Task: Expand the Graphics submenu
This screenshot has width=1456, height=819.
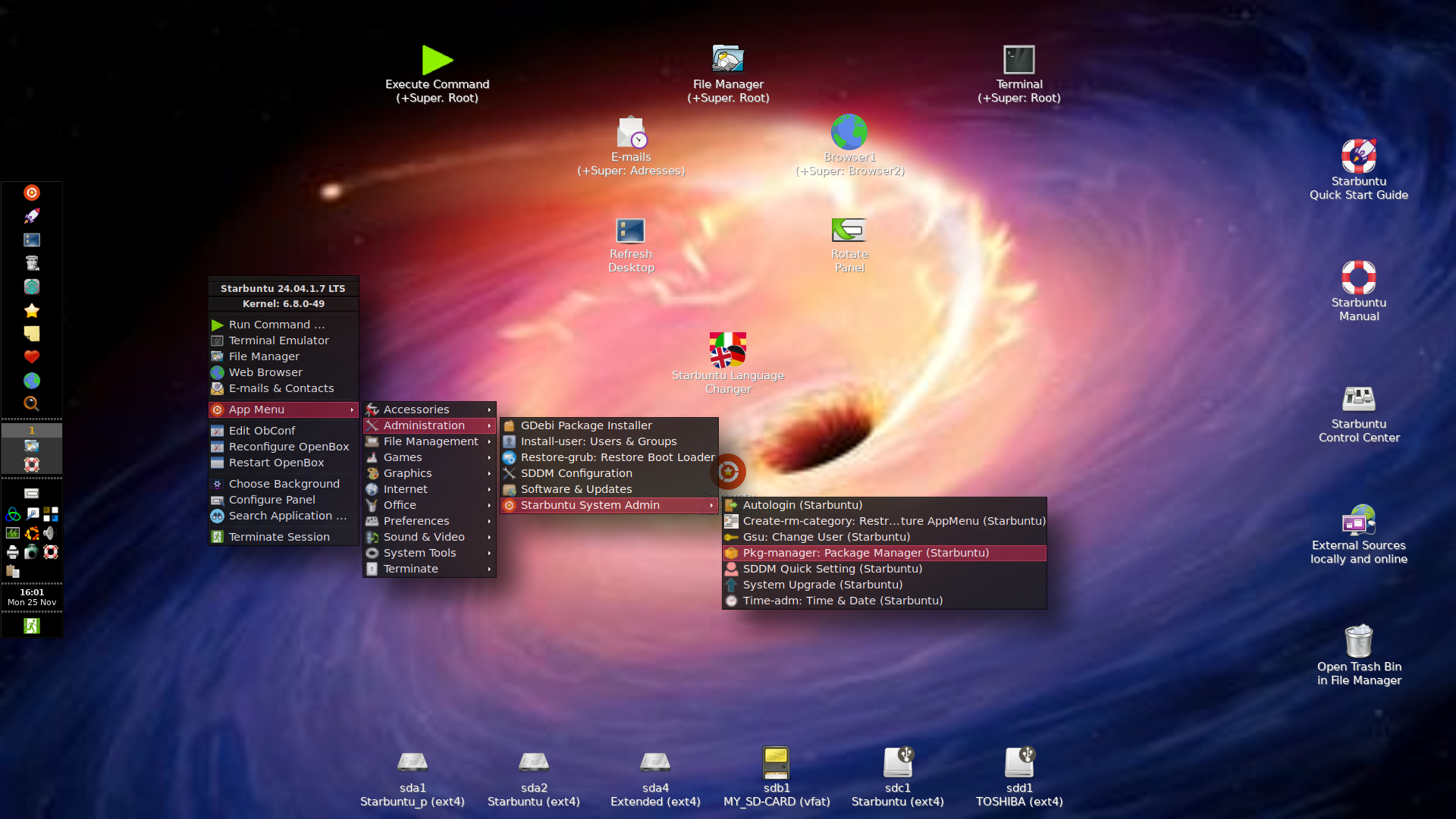Action: coord(430,473)
